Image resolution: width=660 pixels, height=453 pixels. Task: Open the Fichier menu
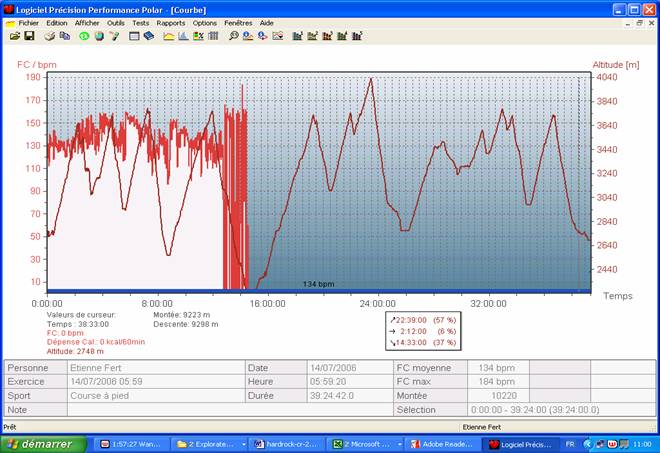28,22
